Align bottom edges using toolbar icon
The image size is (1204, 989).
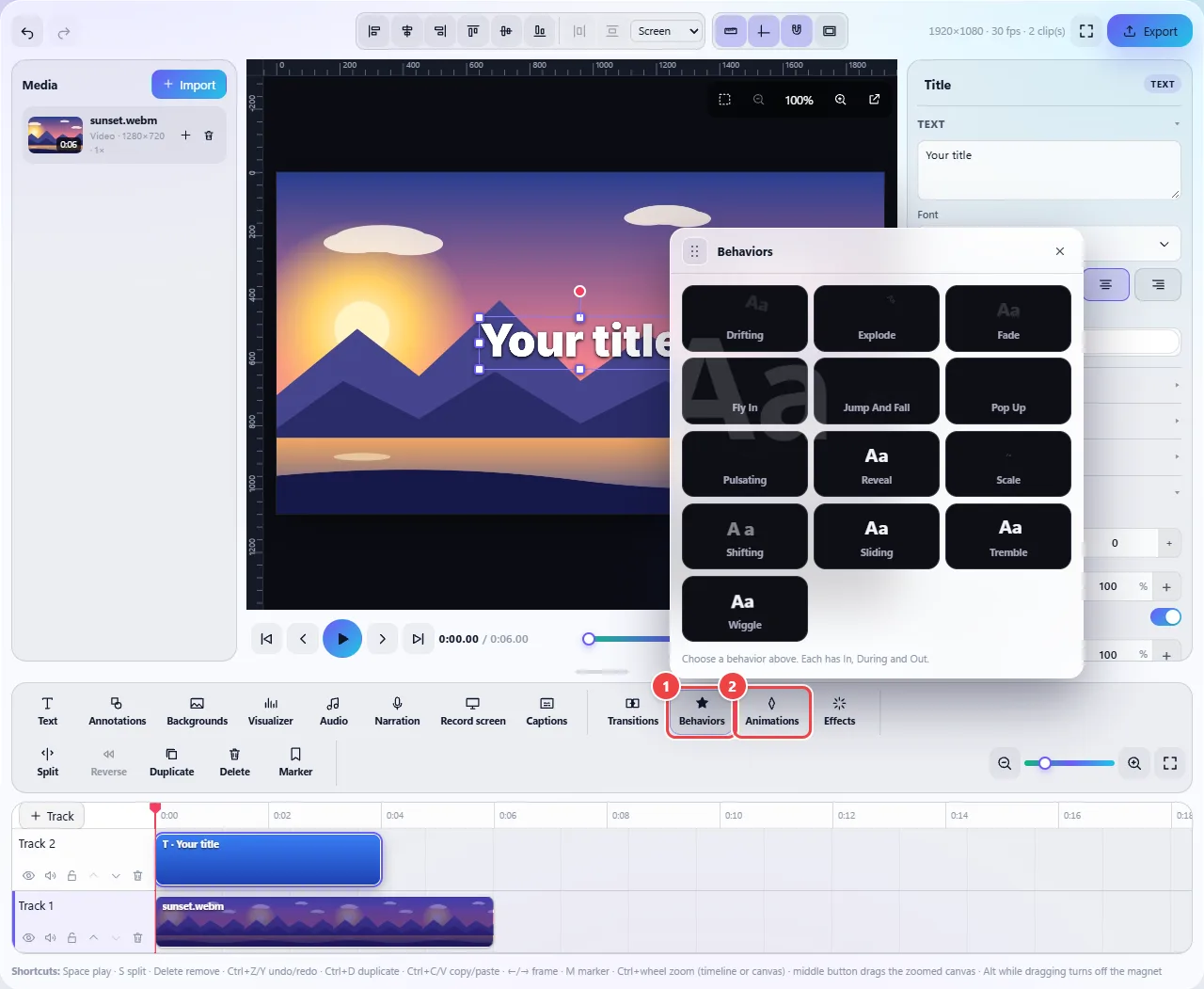[x=539, y=31]
